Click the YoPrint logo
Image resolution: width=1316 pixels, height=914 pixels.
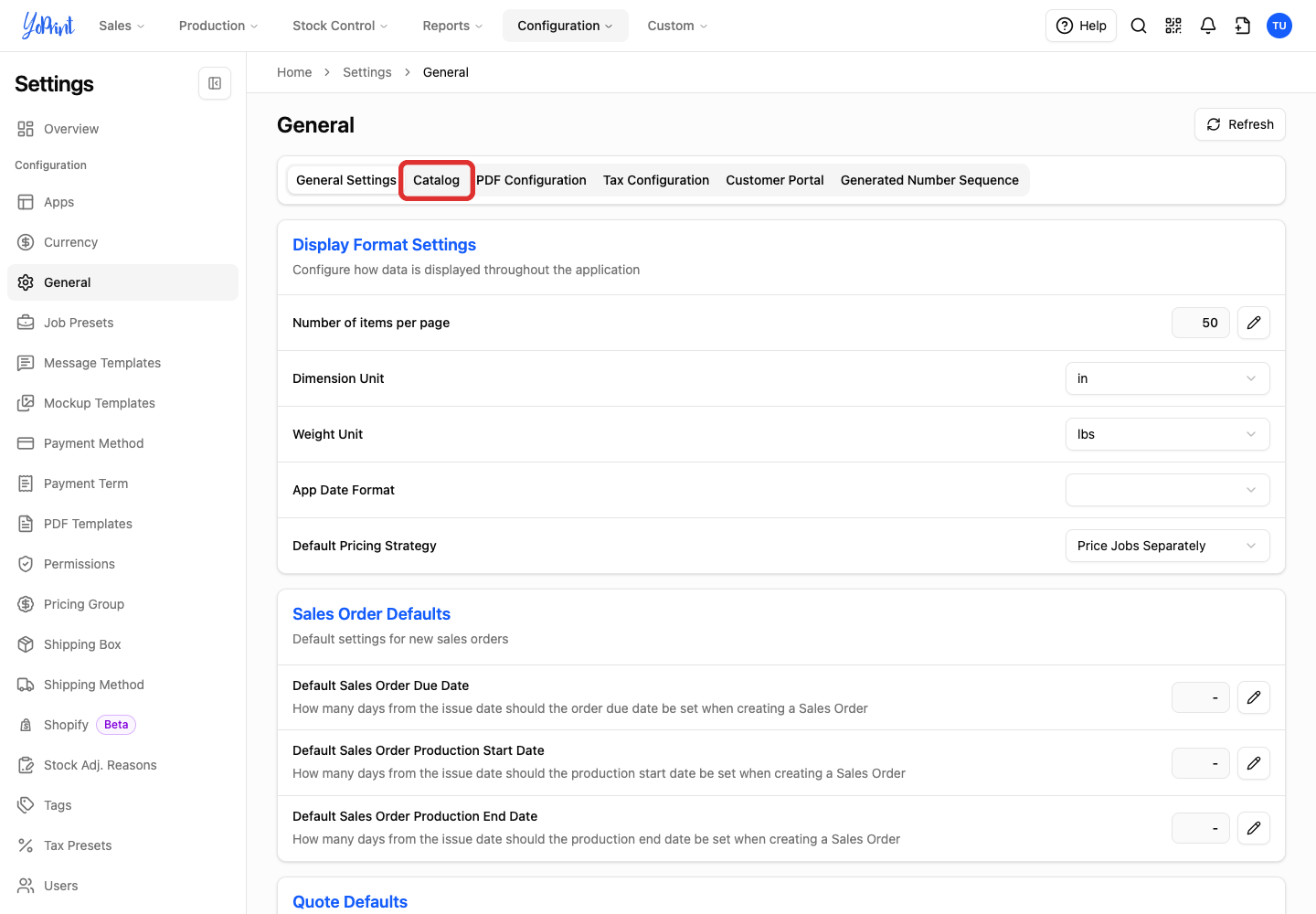[x=48, y=26]
